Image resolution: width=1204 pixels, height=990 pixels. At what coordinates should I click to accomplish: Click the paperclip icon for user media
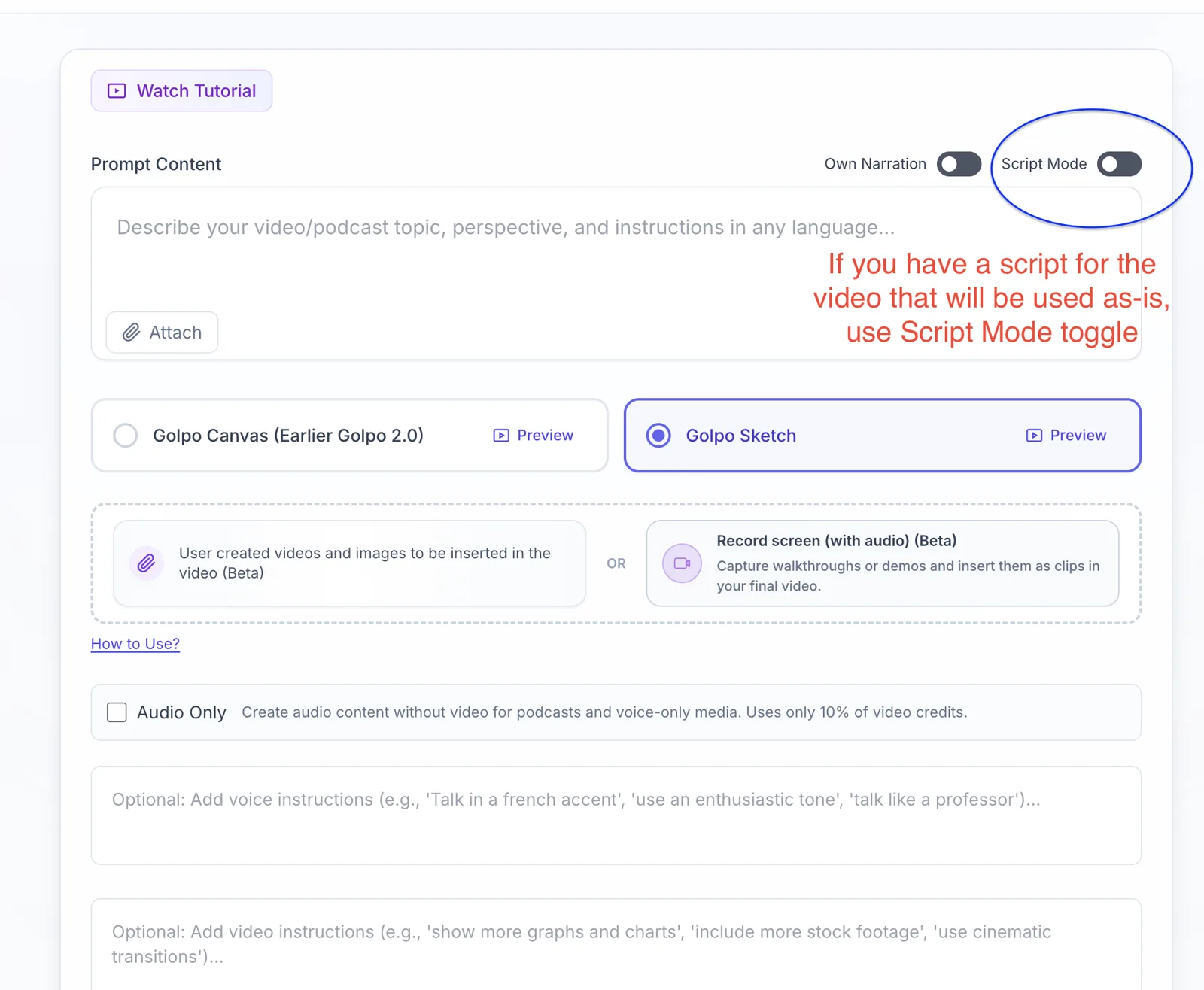[147, 563]
